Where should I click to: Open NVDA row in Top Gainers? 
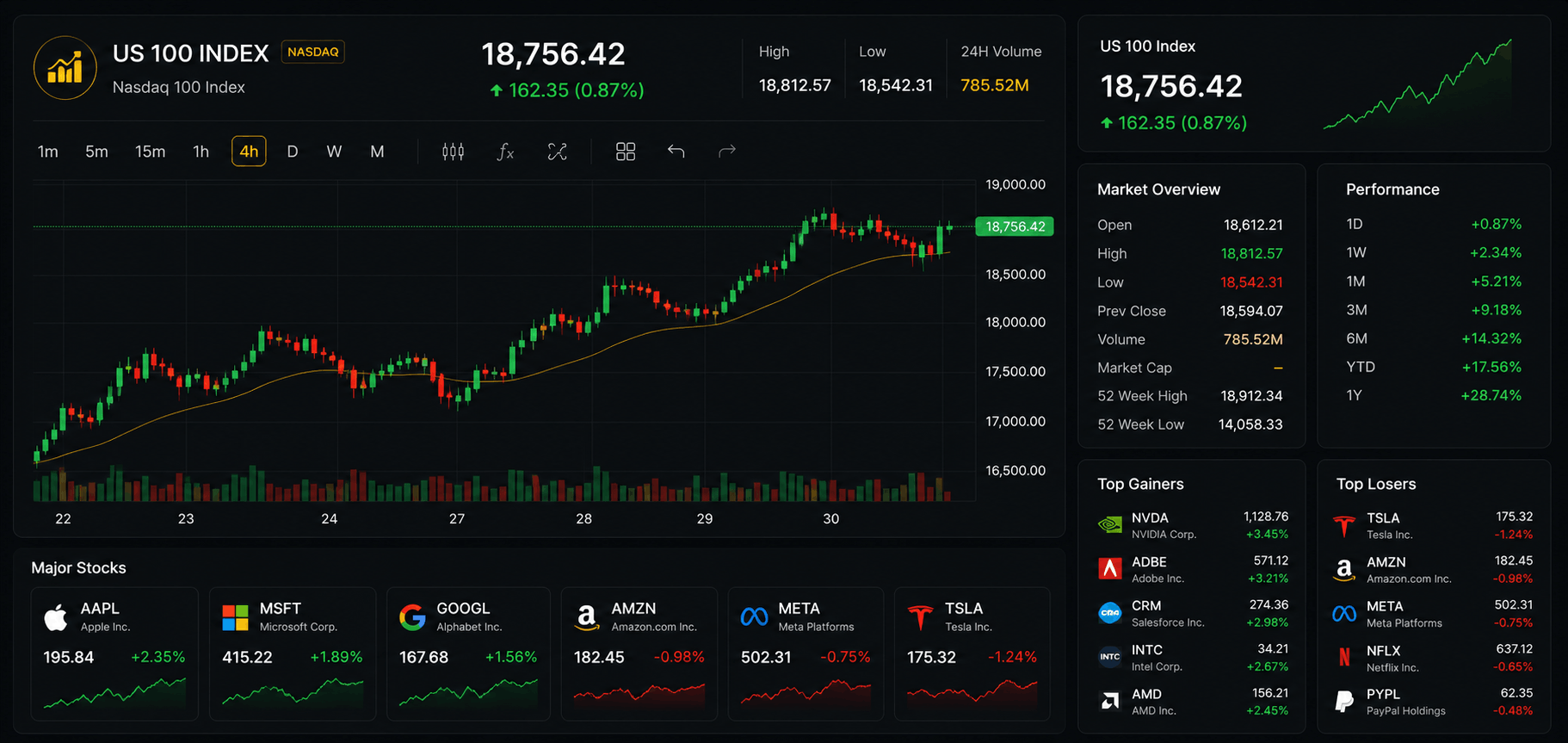pos(1193,525)
